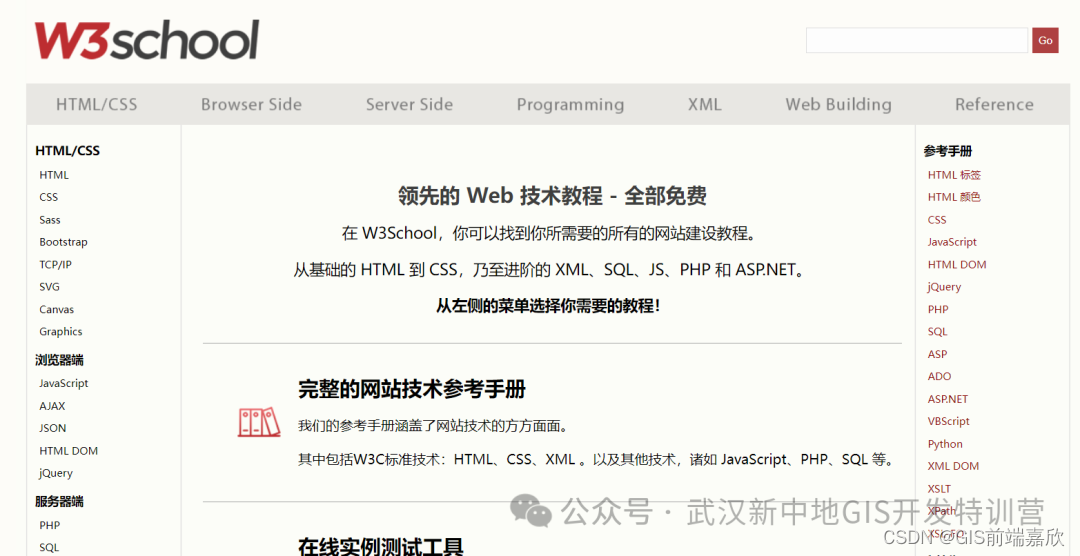
Task: Open the Server Side navigation tab
Action: [x=409, y=105]
